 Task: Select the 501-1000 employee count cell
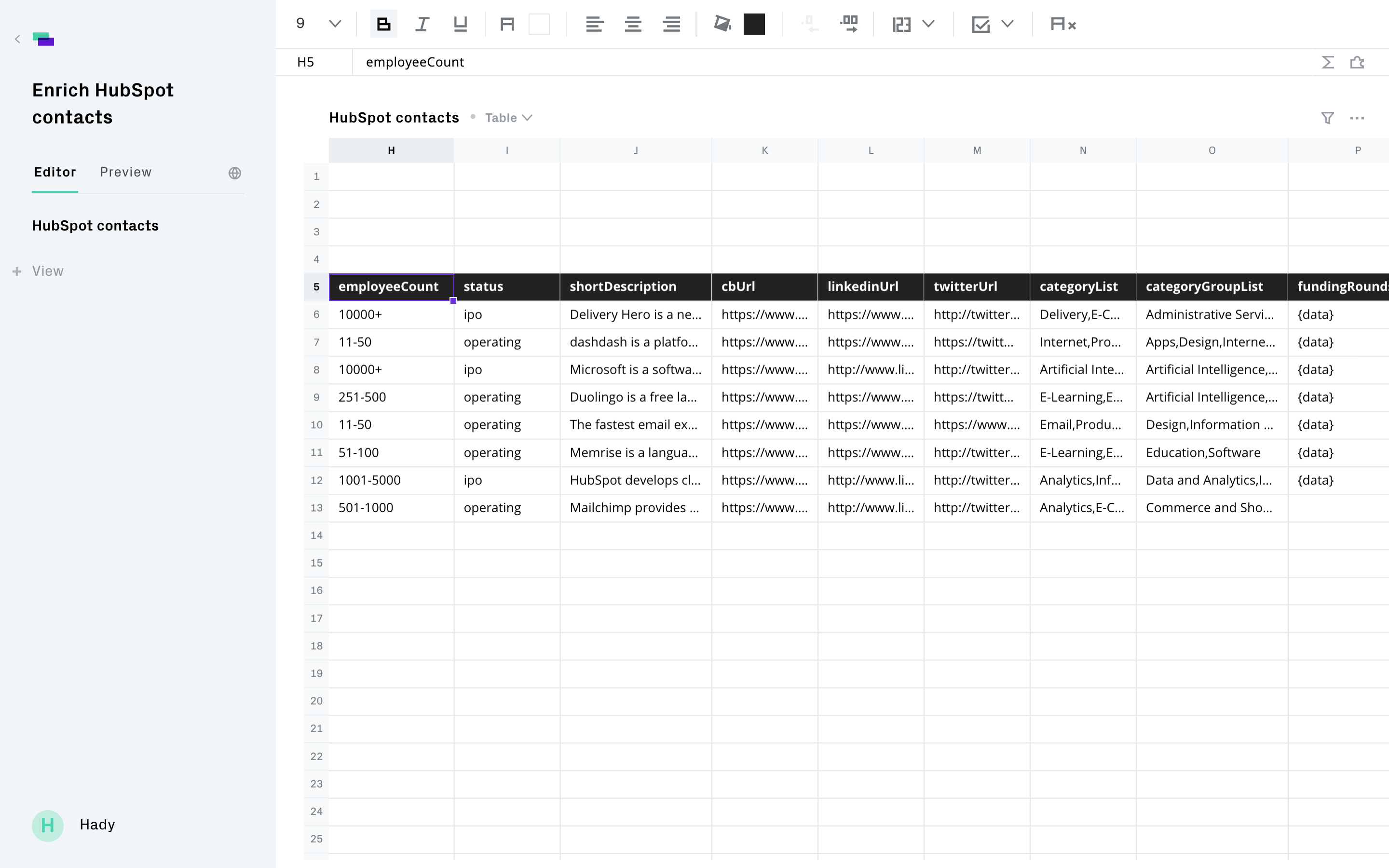[392, 508]
